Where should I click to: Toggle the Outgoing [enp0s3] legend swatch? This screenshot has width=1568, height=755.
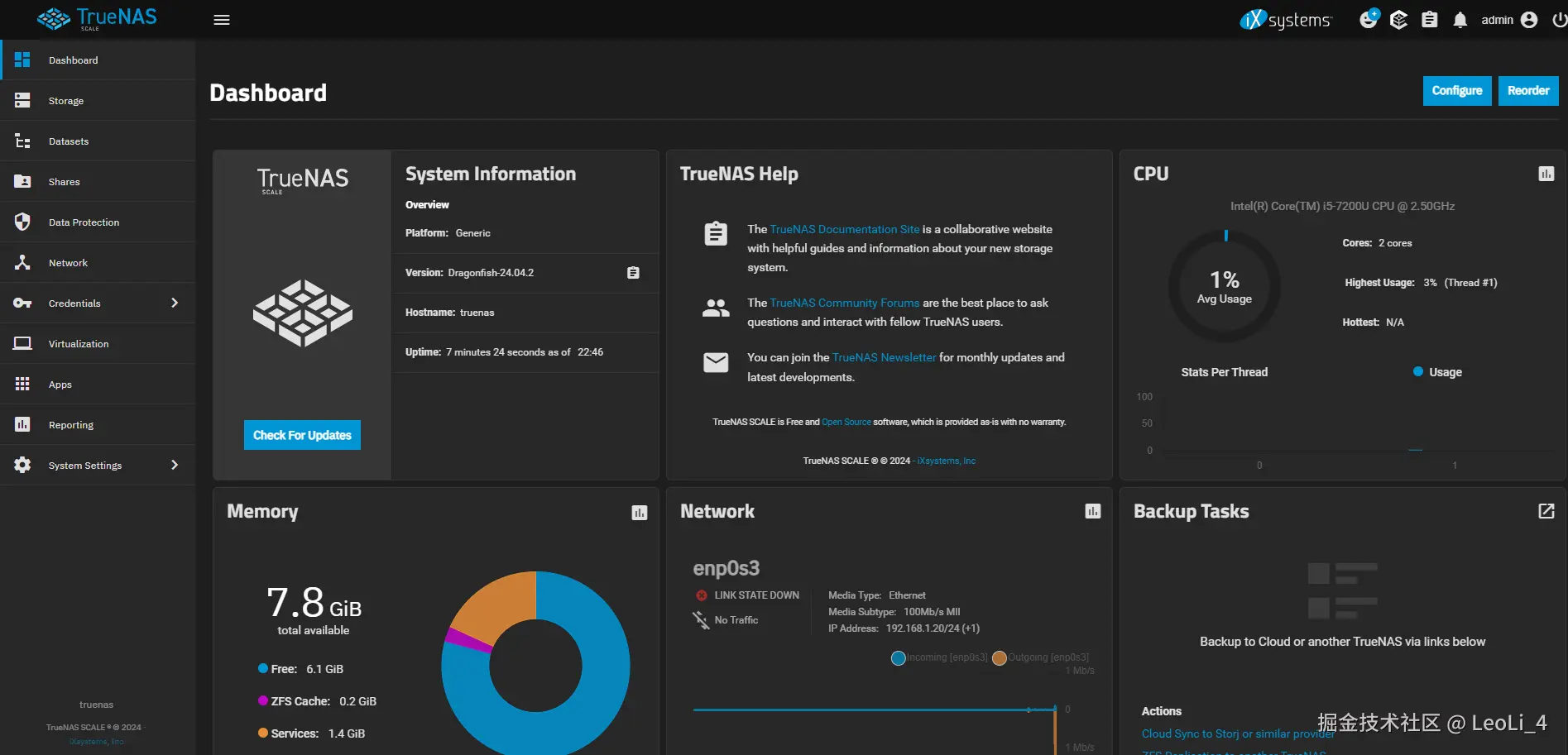[1000, 658]
